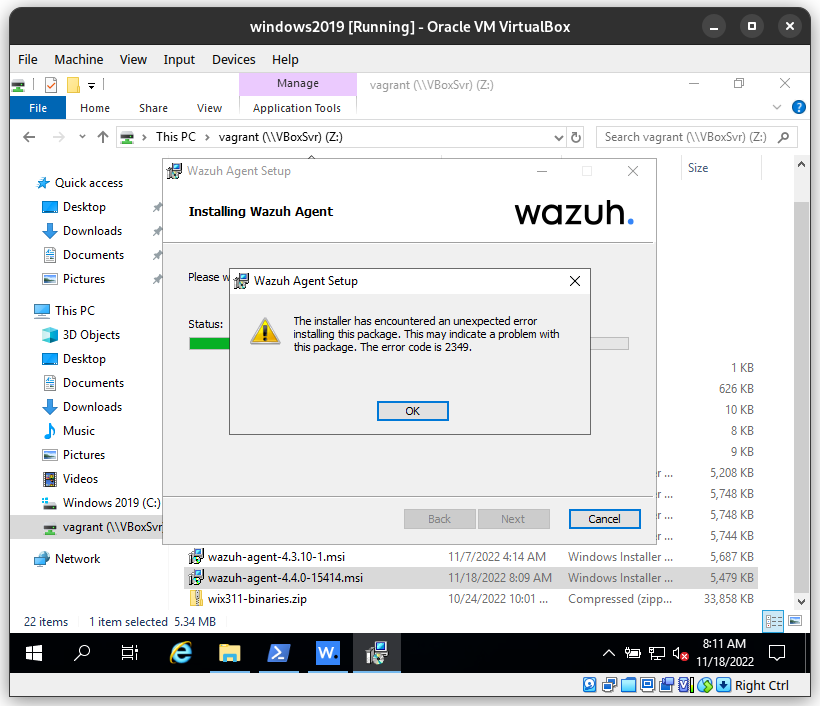
Task: Open the Quick Access Toolbar customize dropdown
Action: [92, 85]
